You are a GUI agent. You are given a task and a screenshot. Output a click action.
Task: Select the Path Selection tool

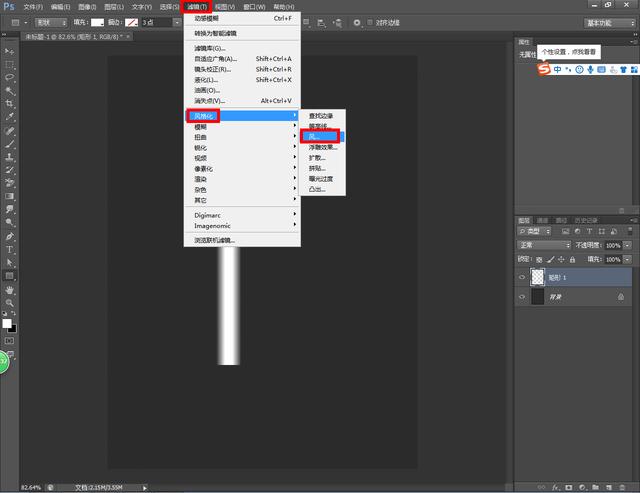click(10, 262)
